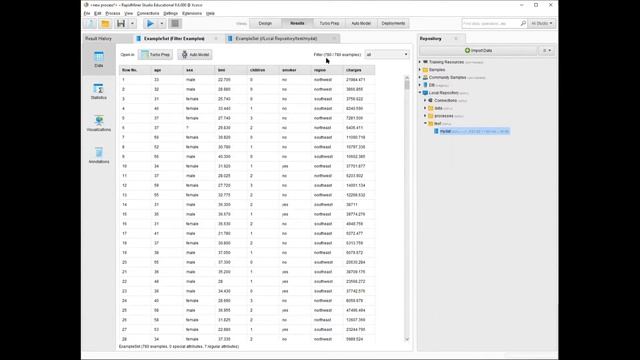Viewport: 640px width, 360px height.
Task: Sort by the Row No. column header
Action: point(135,70)
